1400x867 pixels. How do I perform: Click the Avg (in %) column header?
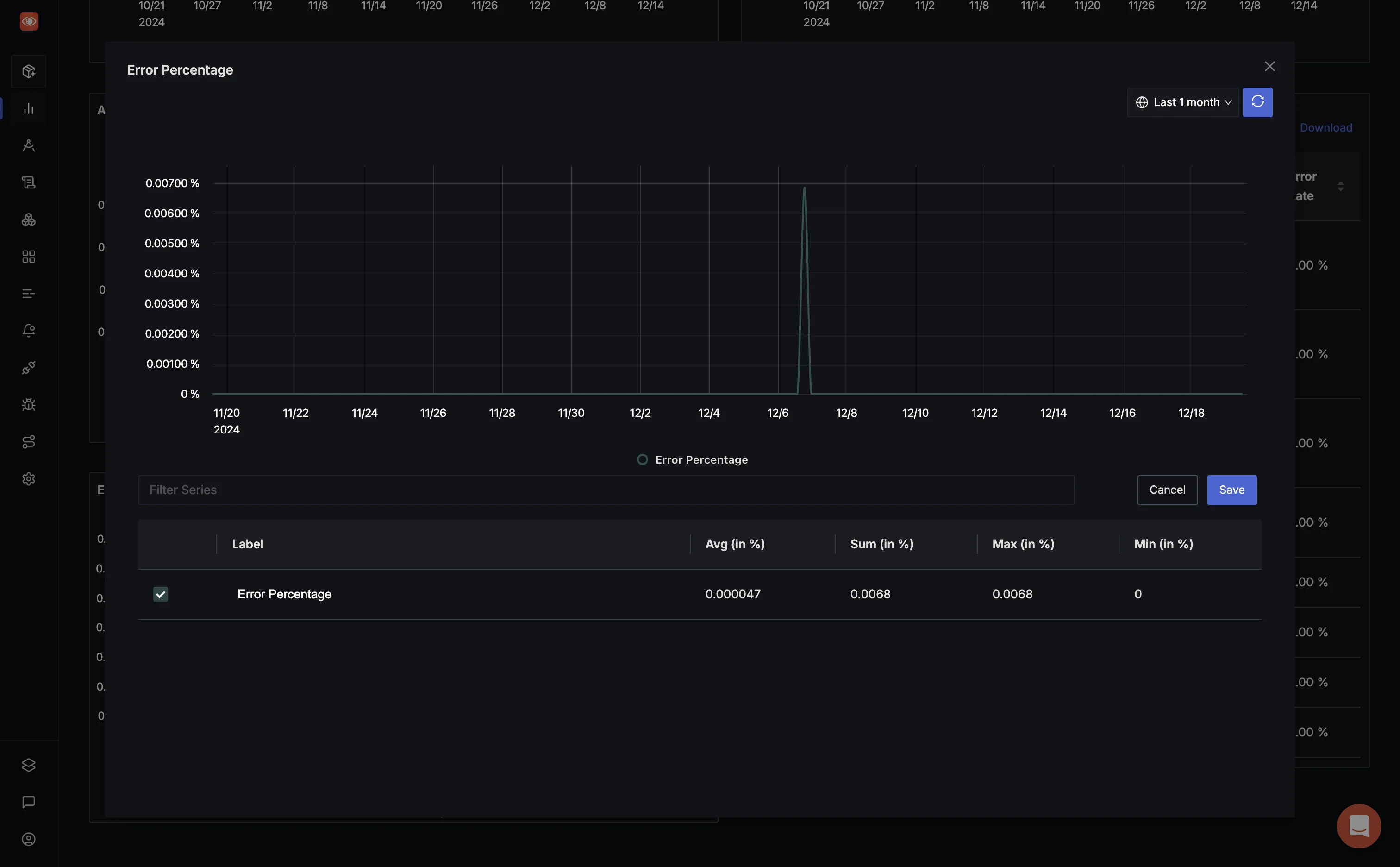(x=735, y=544)
